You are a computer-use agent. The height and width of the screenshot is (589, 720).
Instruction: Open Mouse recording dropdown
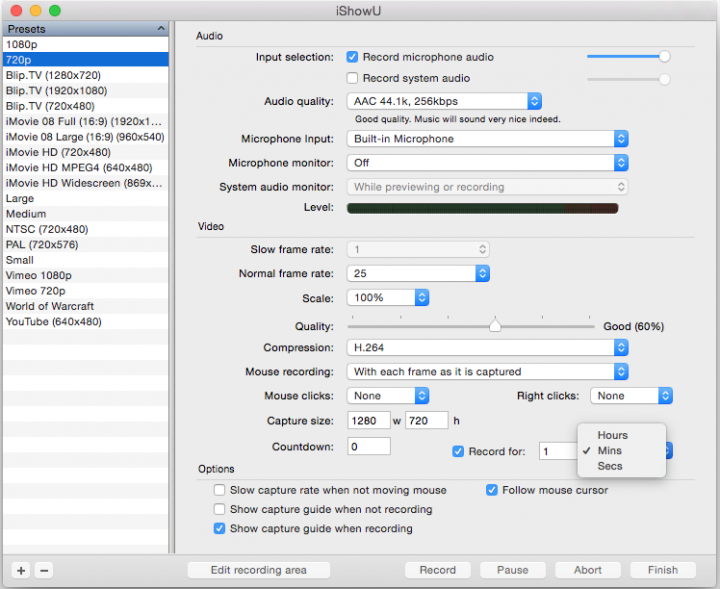click(x=488, y=371)
